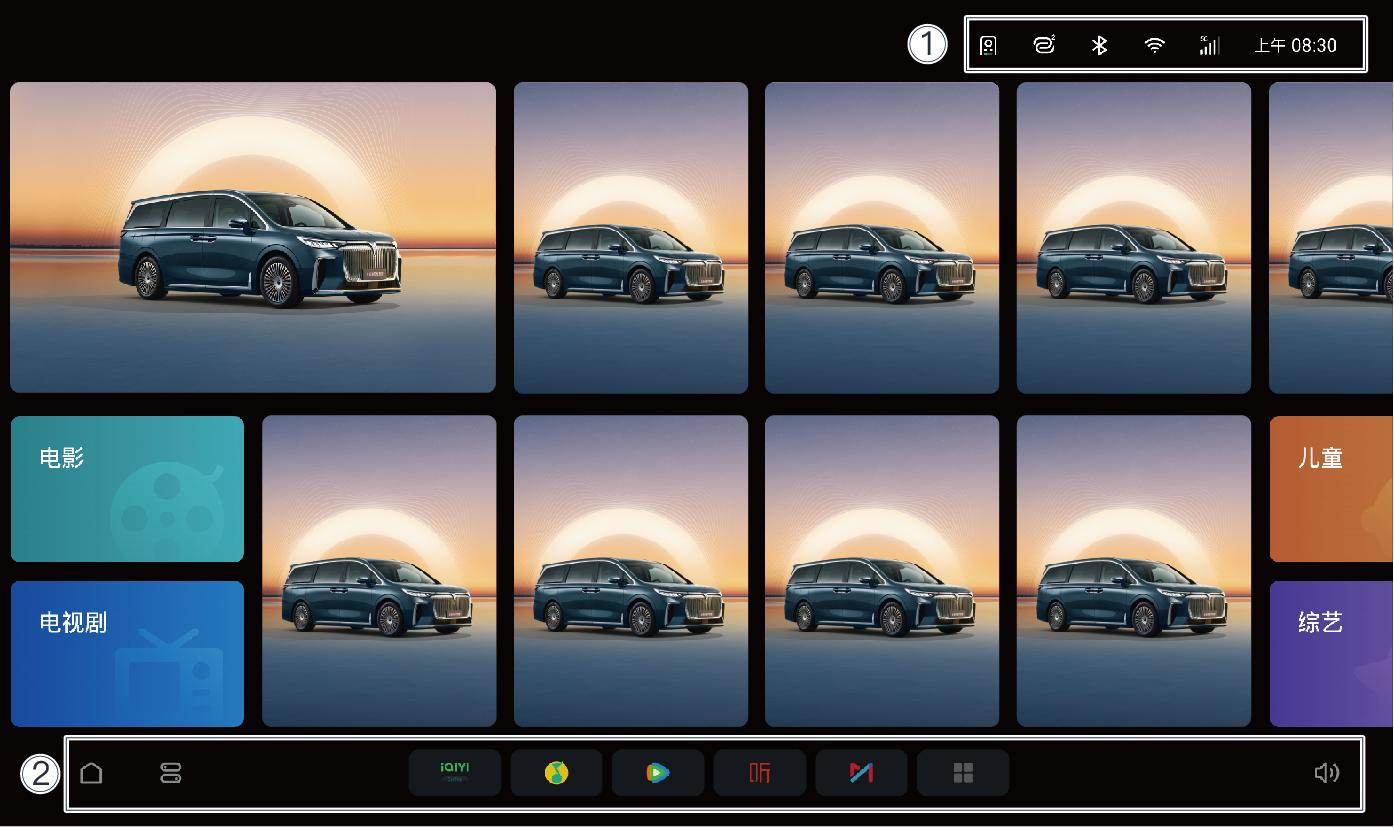Launch the QQ Music app
The width and height of the screenshot is (1394, 828).
click(556, 773)
